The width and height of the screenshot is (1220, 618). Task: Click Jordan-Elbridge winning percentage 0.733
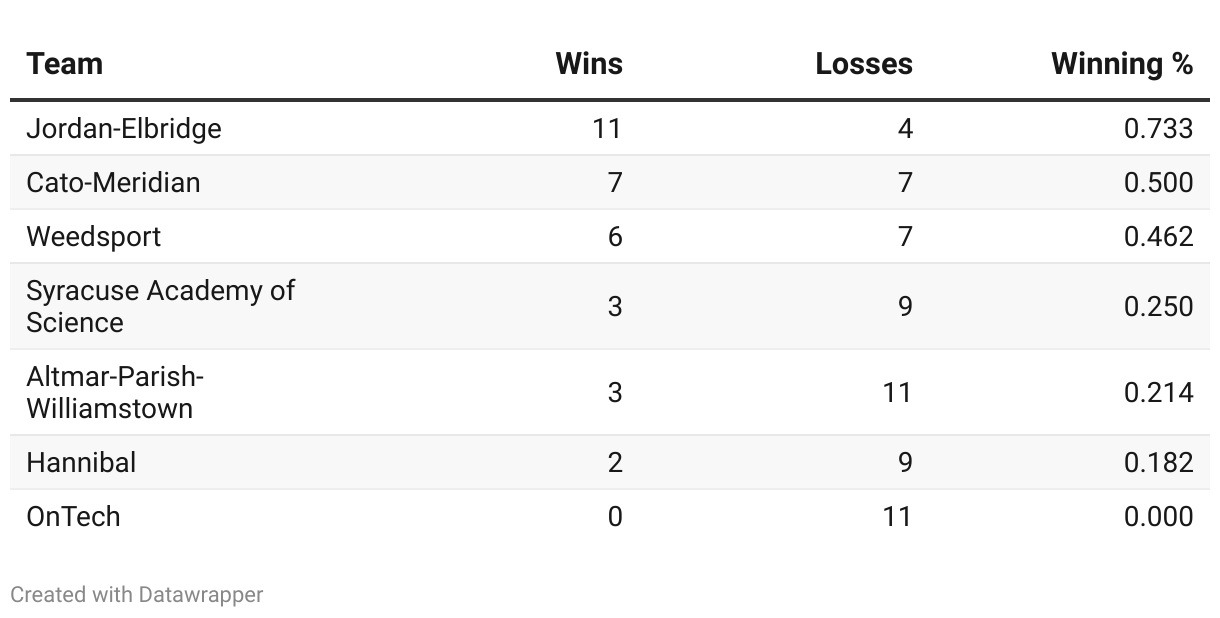pyautogui.click(x=1158, y=129)
